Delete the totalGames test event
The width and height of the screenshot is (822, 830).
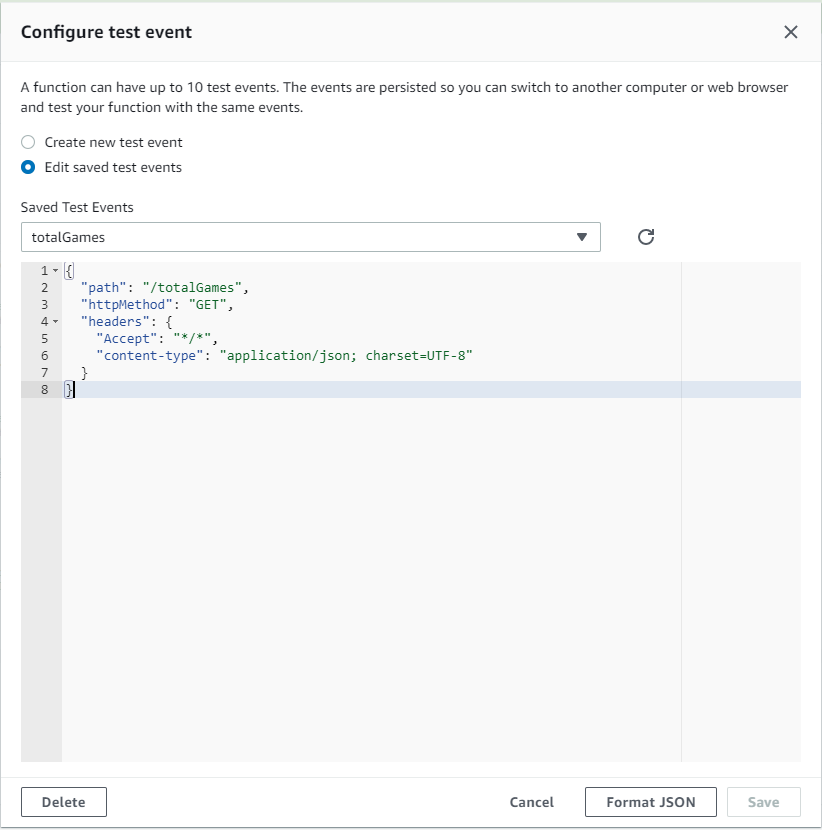click(64, 802)
